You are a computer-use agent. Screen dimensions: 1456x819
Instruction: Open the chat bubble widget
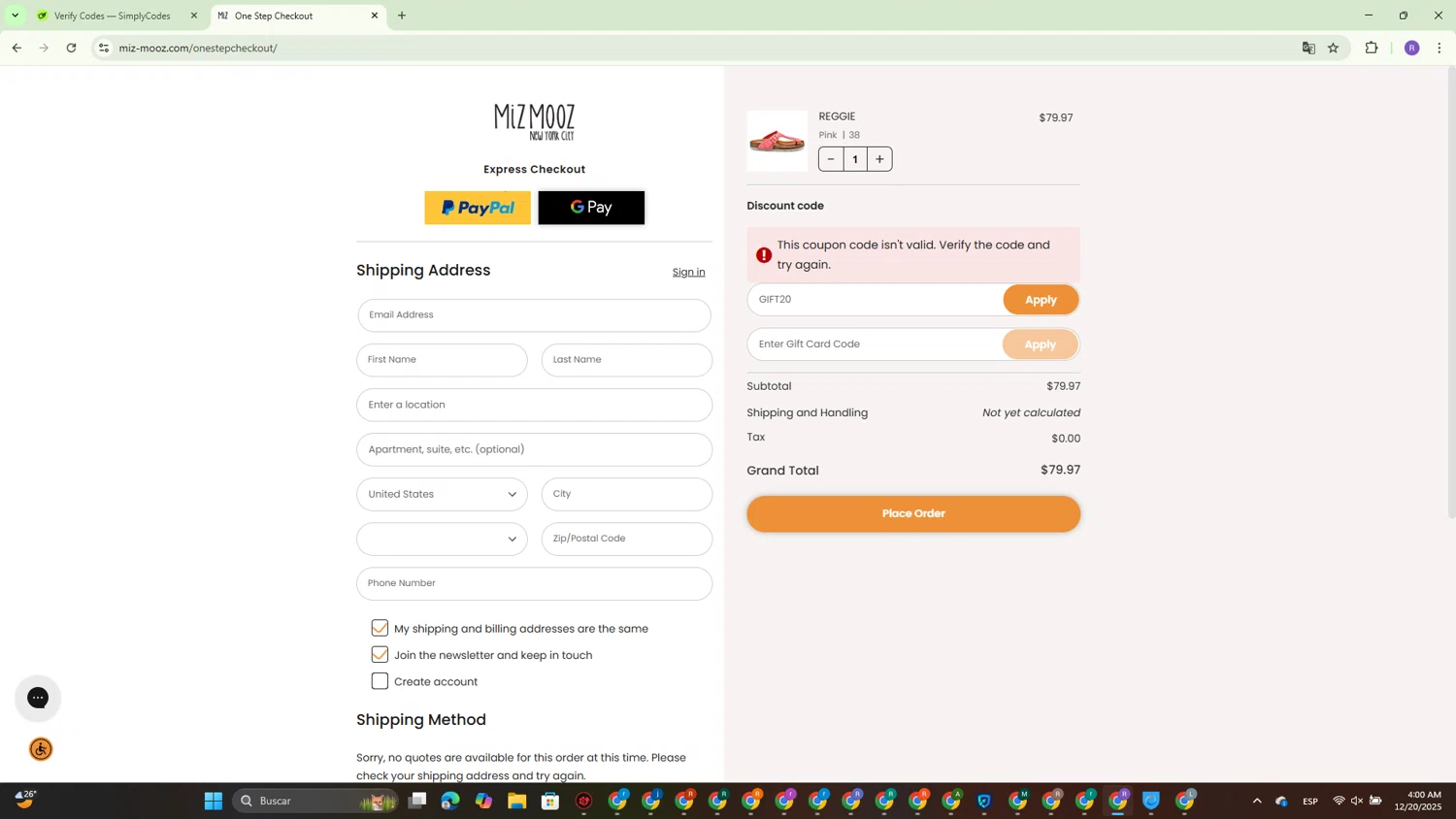coord(38,698)
